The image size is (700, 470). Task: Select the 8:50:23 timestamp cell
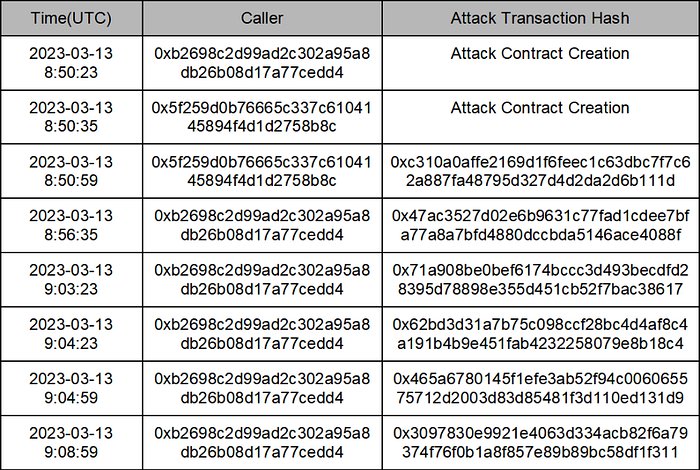(x=71, y=63)
